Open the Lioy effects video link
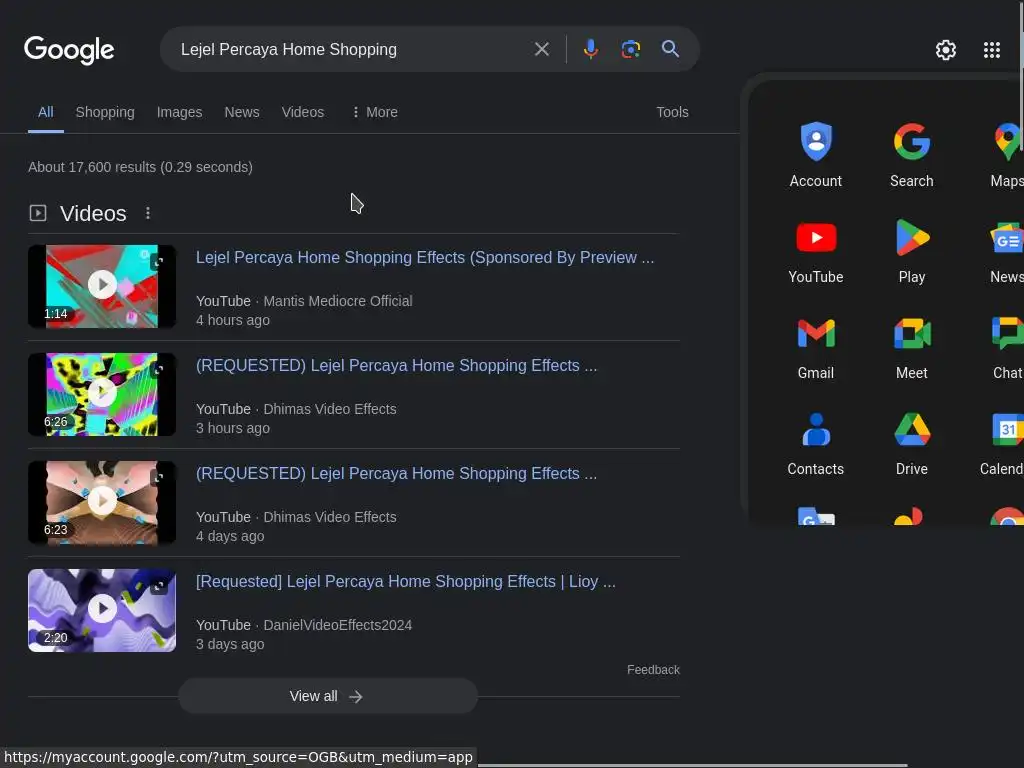The width and height of the screenshot is (1024, 768). point(406,581)
